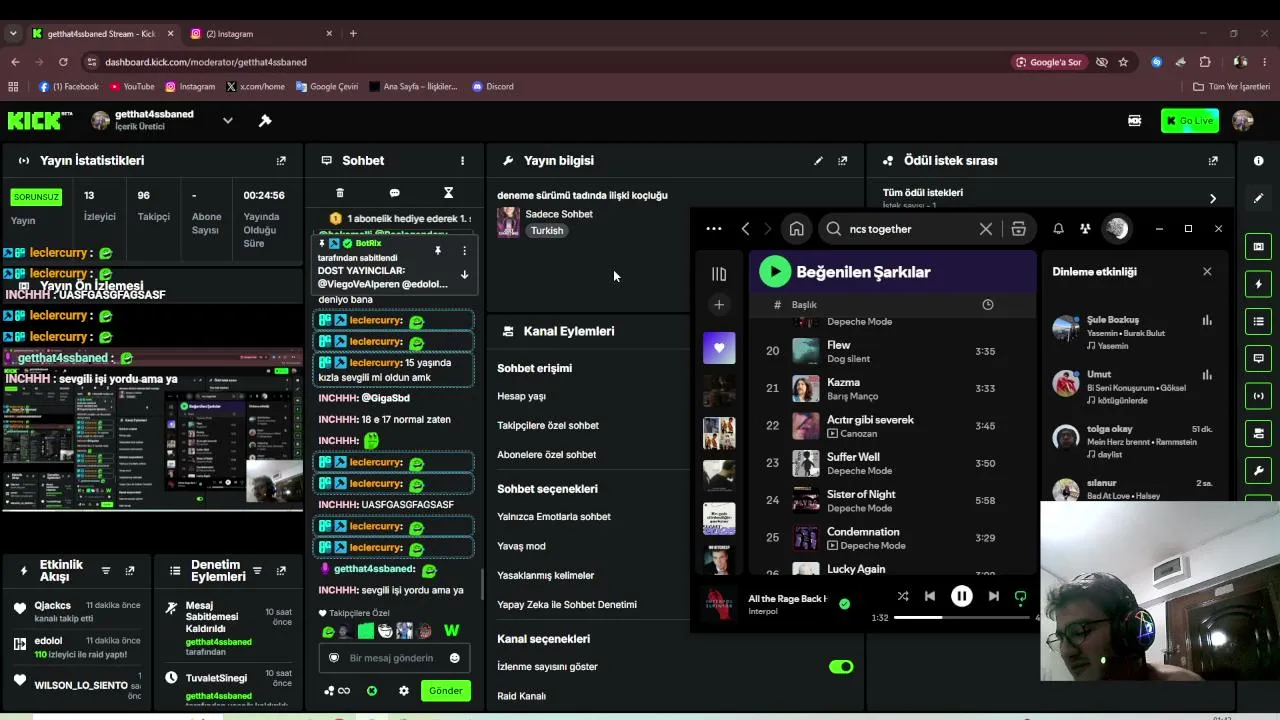Screen dimensions: 1280x720
Task: Switch to the Instagram browser tab
Action: (260, 33)
